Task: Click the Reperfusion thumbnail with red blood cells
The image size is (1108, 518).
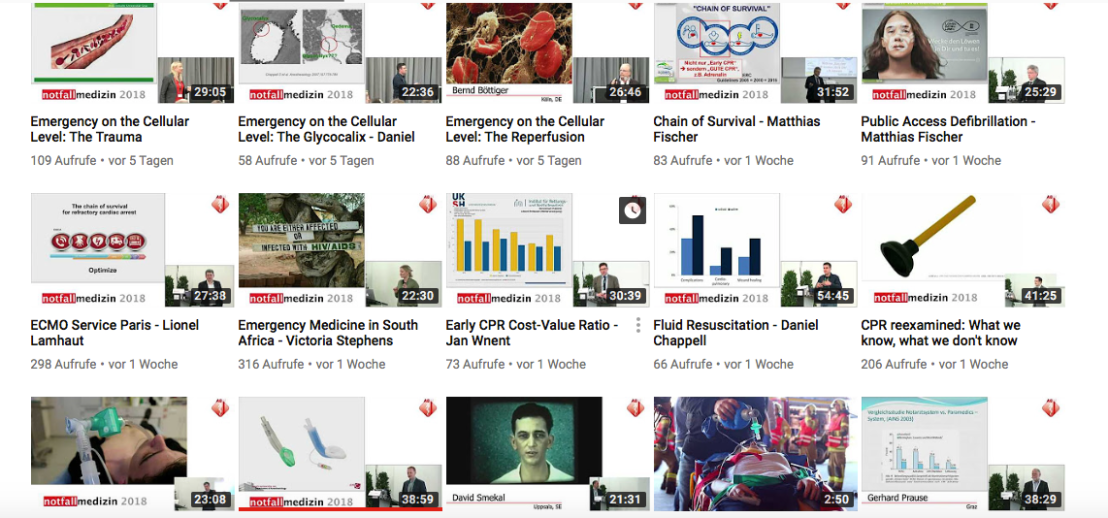Action: tap(548, 53)
